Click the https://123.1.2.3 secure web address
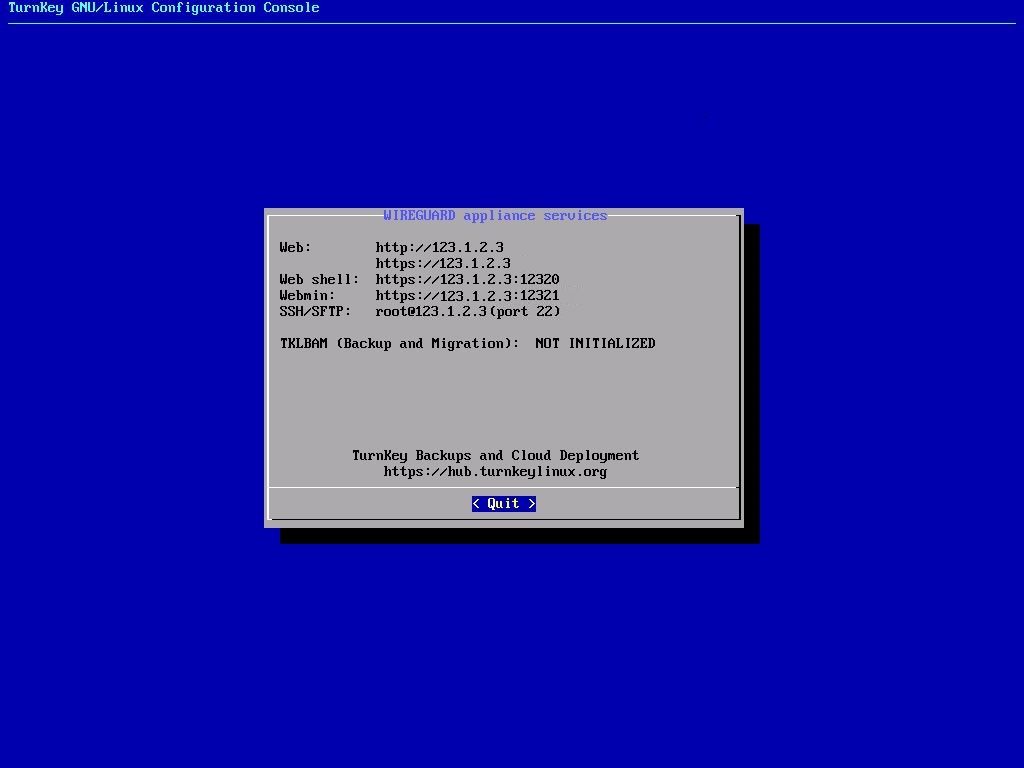Viewport: 1024px width, 768px height. click(443, 263)
